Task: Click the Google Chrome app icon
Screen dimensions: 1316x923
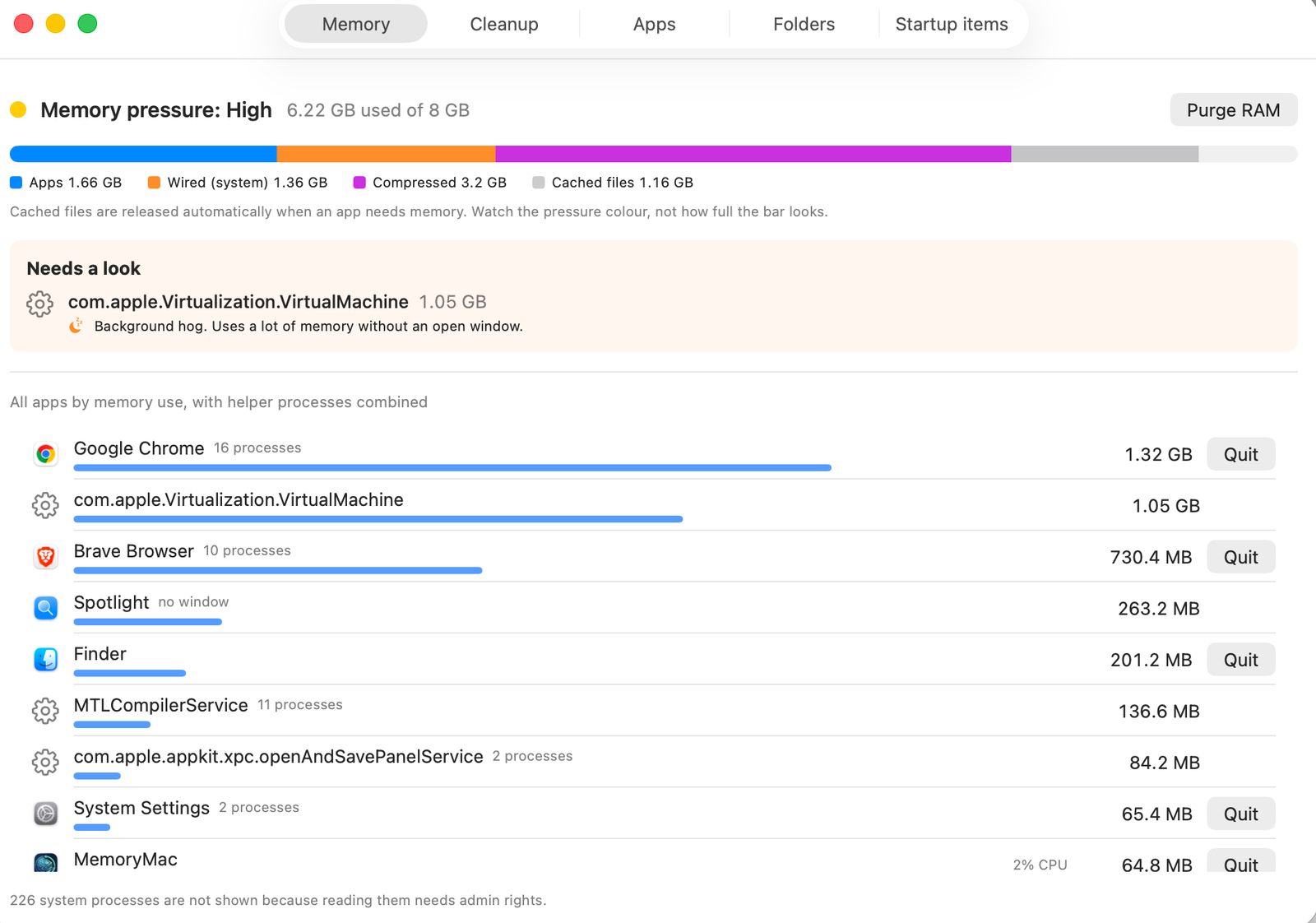Action: (x=46, y=454)
